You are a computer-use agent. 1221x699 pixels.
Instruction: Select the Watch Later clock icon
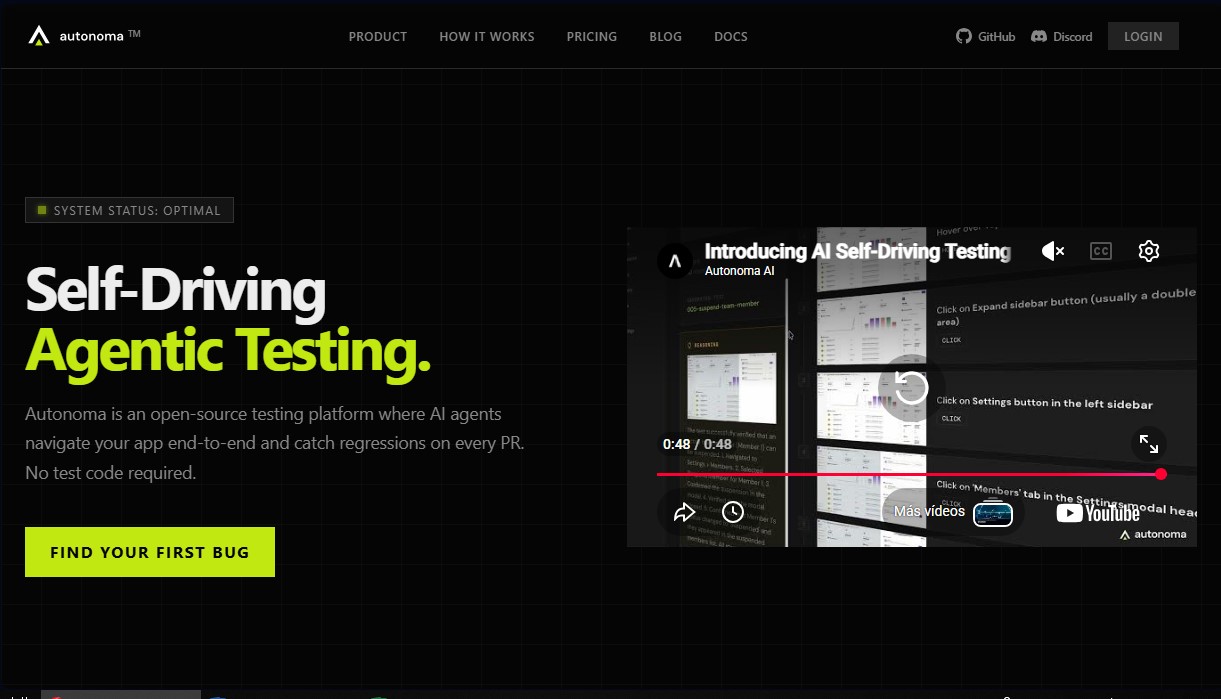click(x=733, y=511)
